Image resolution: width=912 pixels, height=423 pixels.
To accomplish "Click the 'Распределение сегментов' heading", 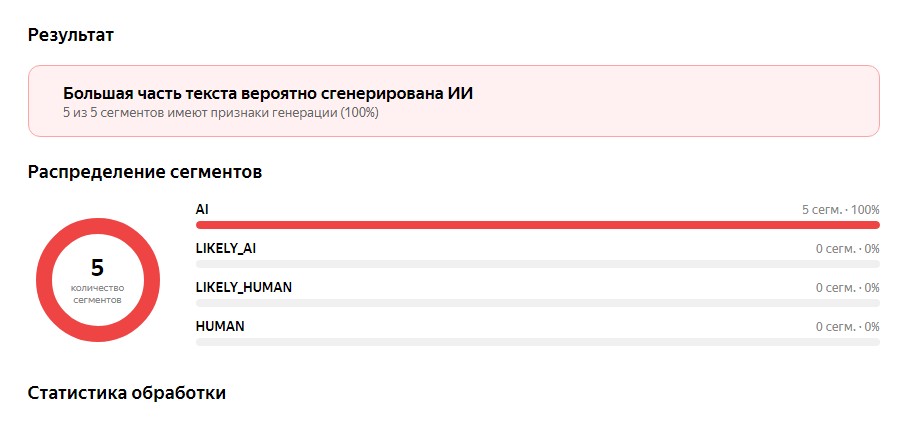I will [x=145, y=172].
